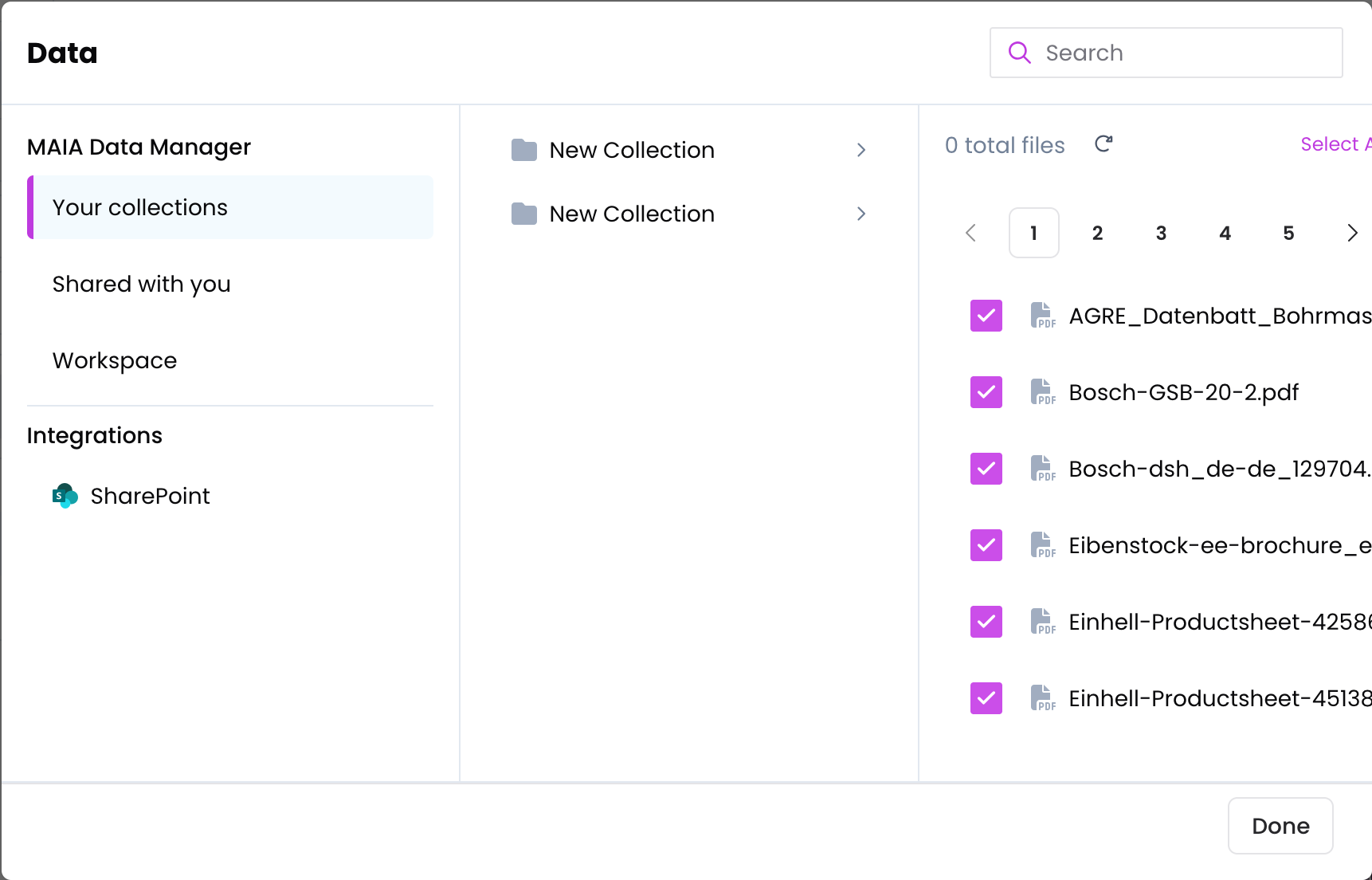Open the first New Collection folder name

[632, 150]
